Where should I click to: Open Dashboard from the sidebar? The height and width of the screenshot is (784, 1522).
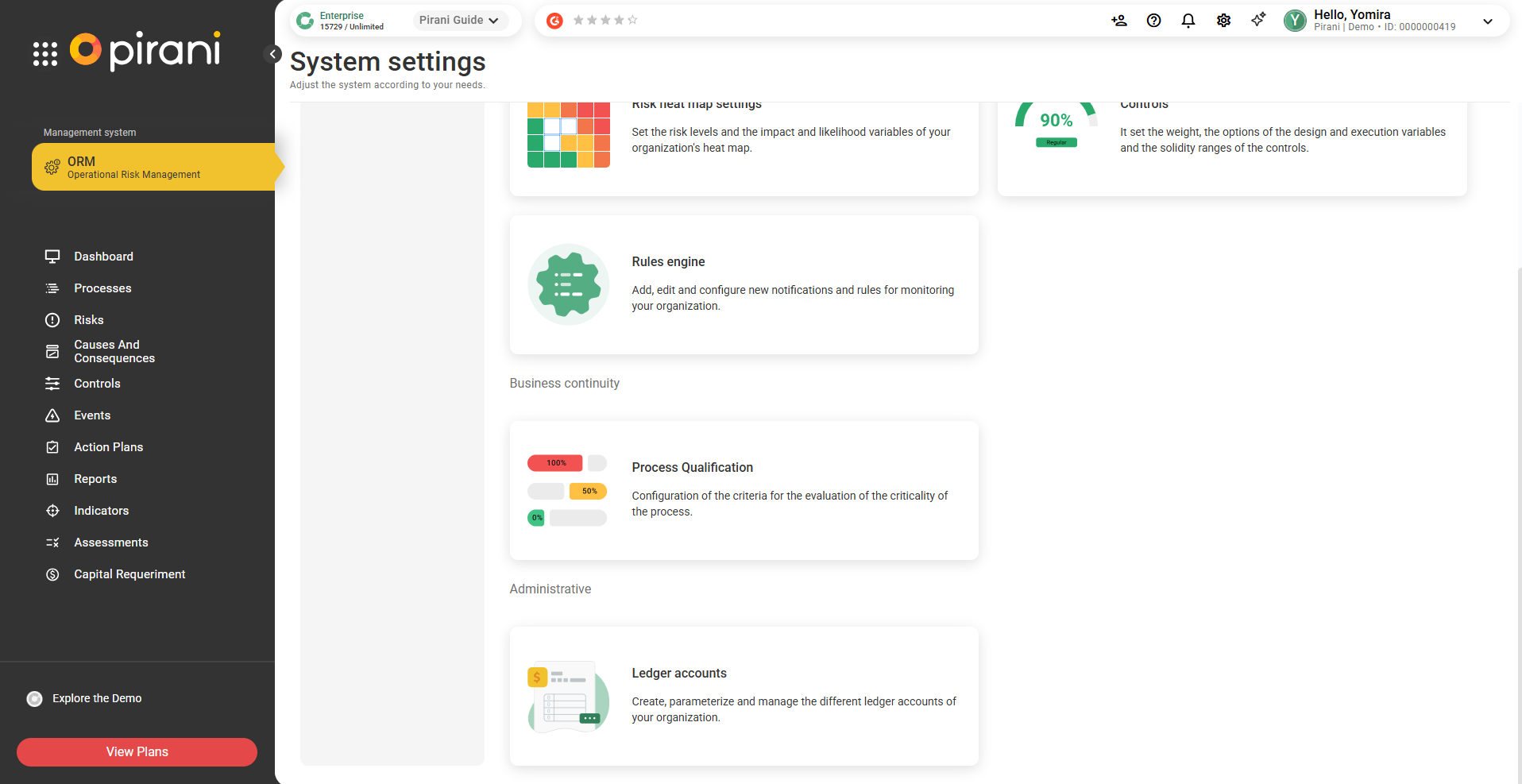[x=103, y=257]
